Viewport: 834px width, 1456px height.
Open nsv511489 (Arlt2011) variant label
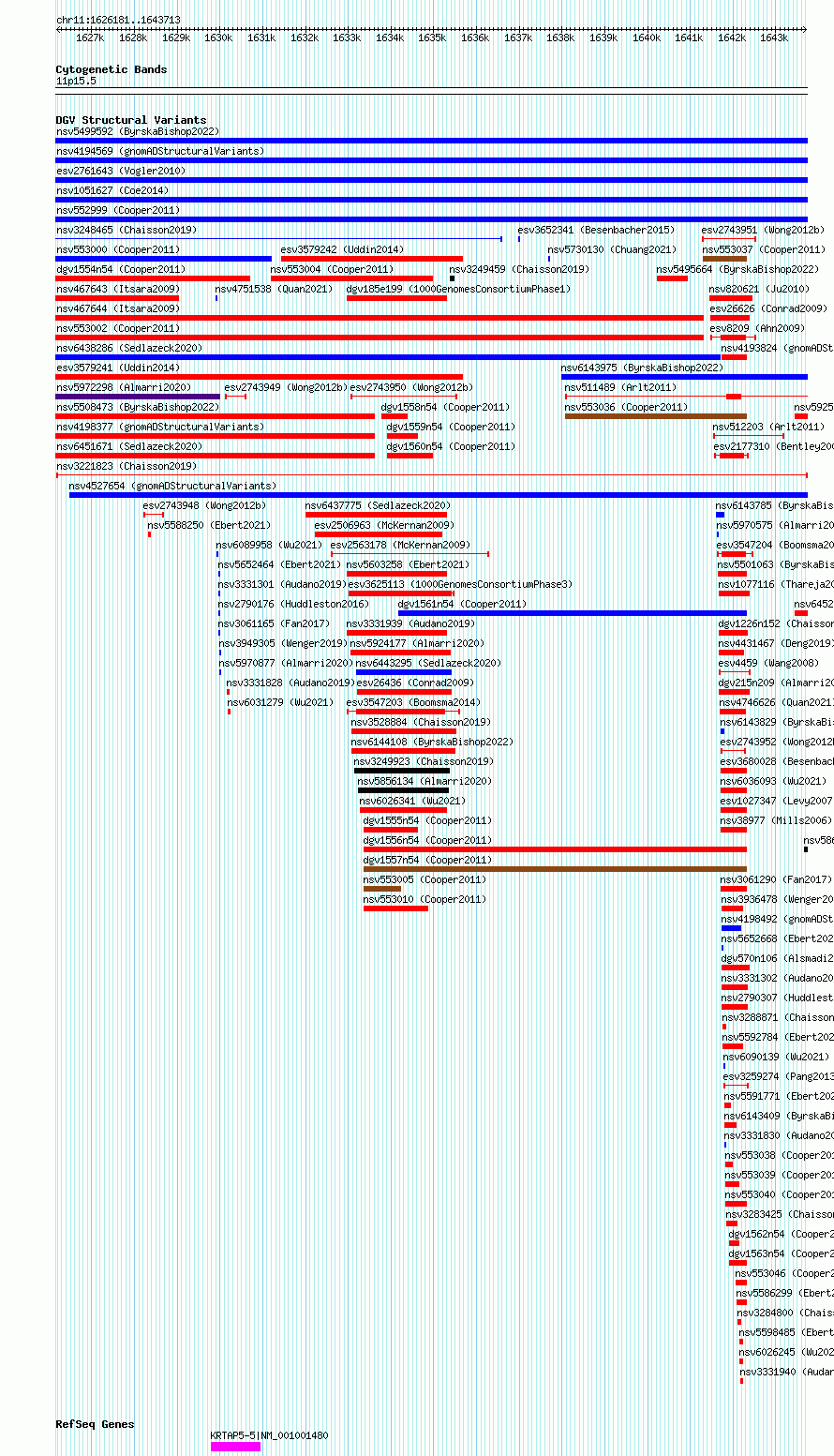620,387
